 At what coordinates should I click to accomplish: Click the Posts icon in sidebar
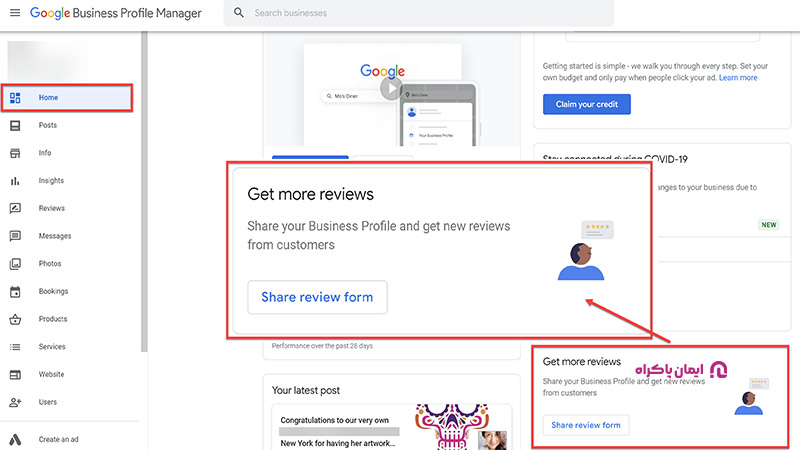(x=15, y=126)
